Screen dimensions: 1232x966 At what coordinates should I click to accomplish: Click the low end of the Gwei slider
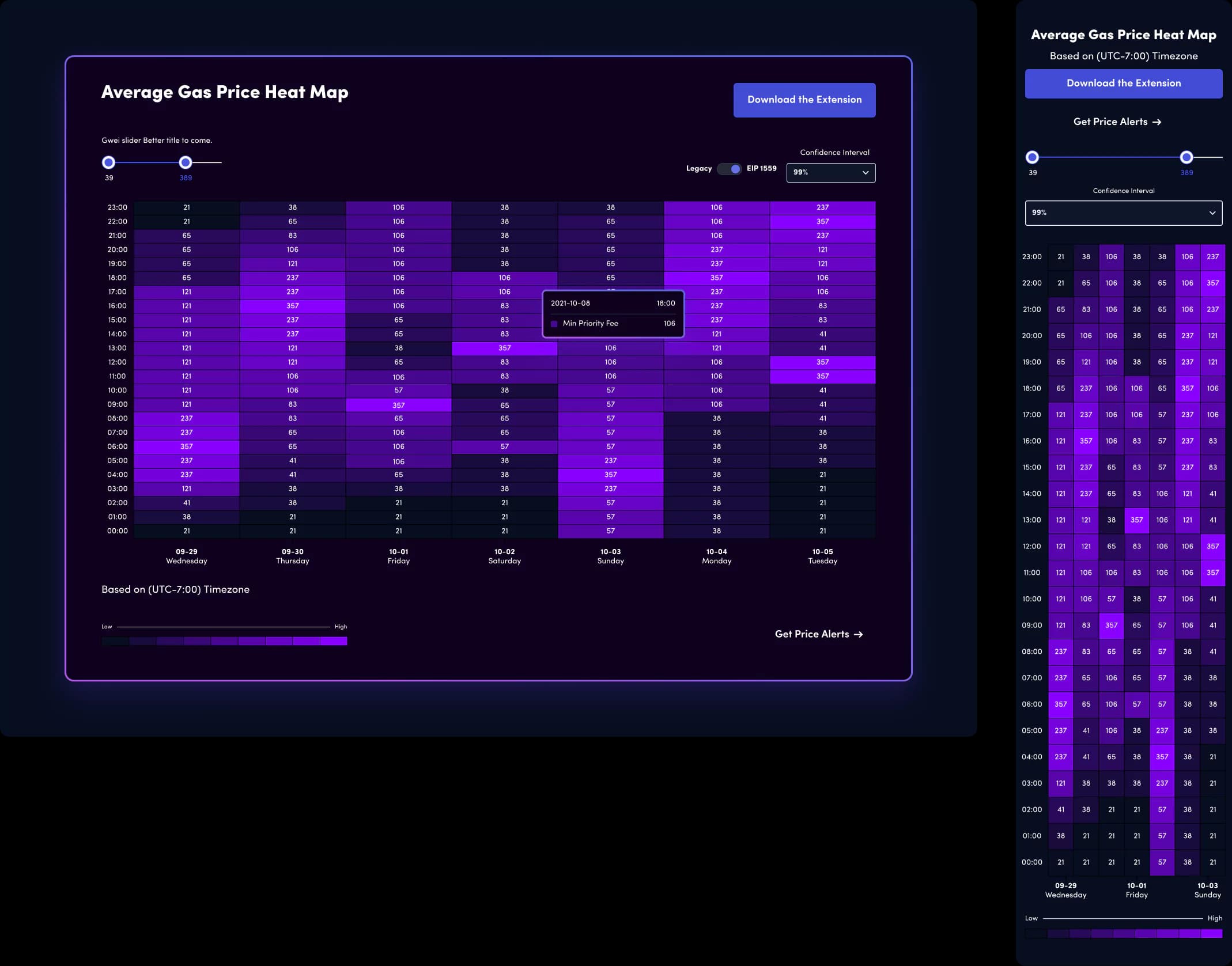point(108,162)
